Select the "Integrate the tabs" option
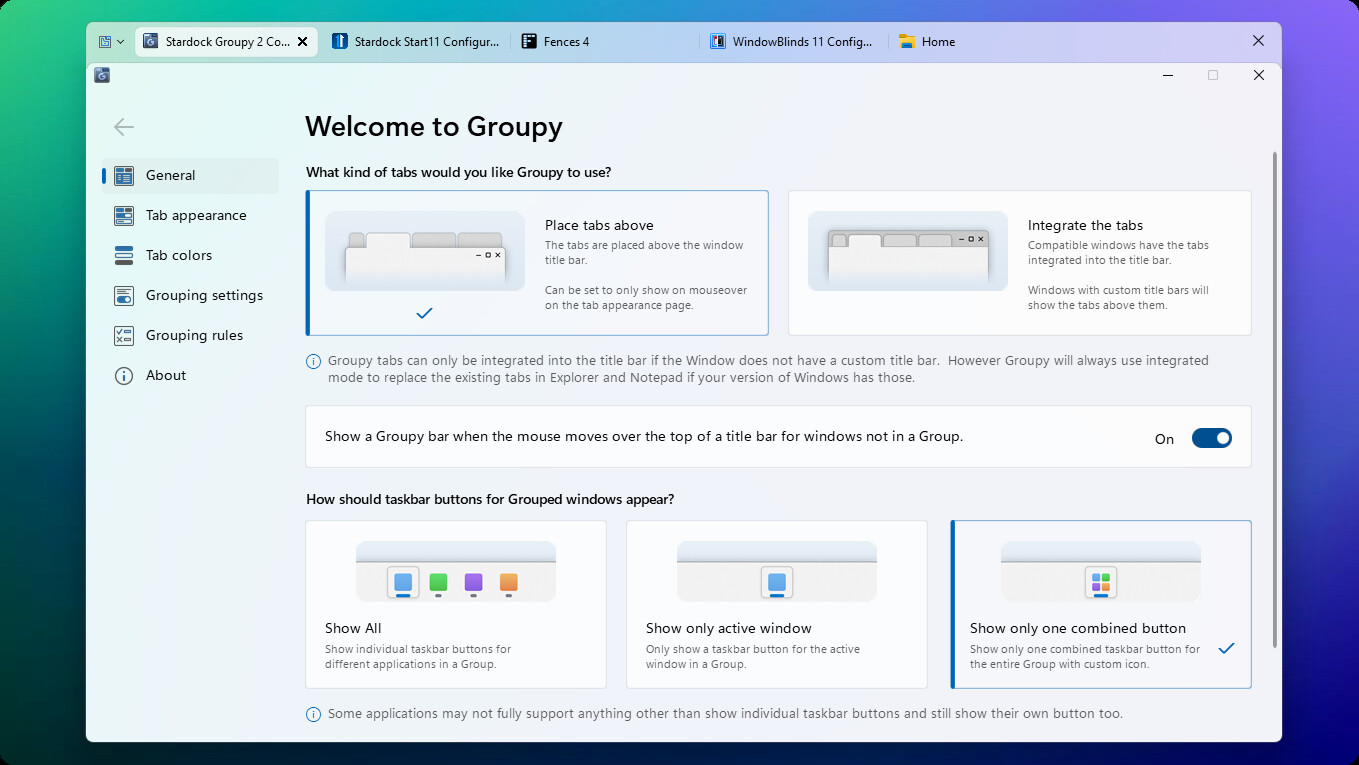The image size is (1359, 765). click(1019, 262)
